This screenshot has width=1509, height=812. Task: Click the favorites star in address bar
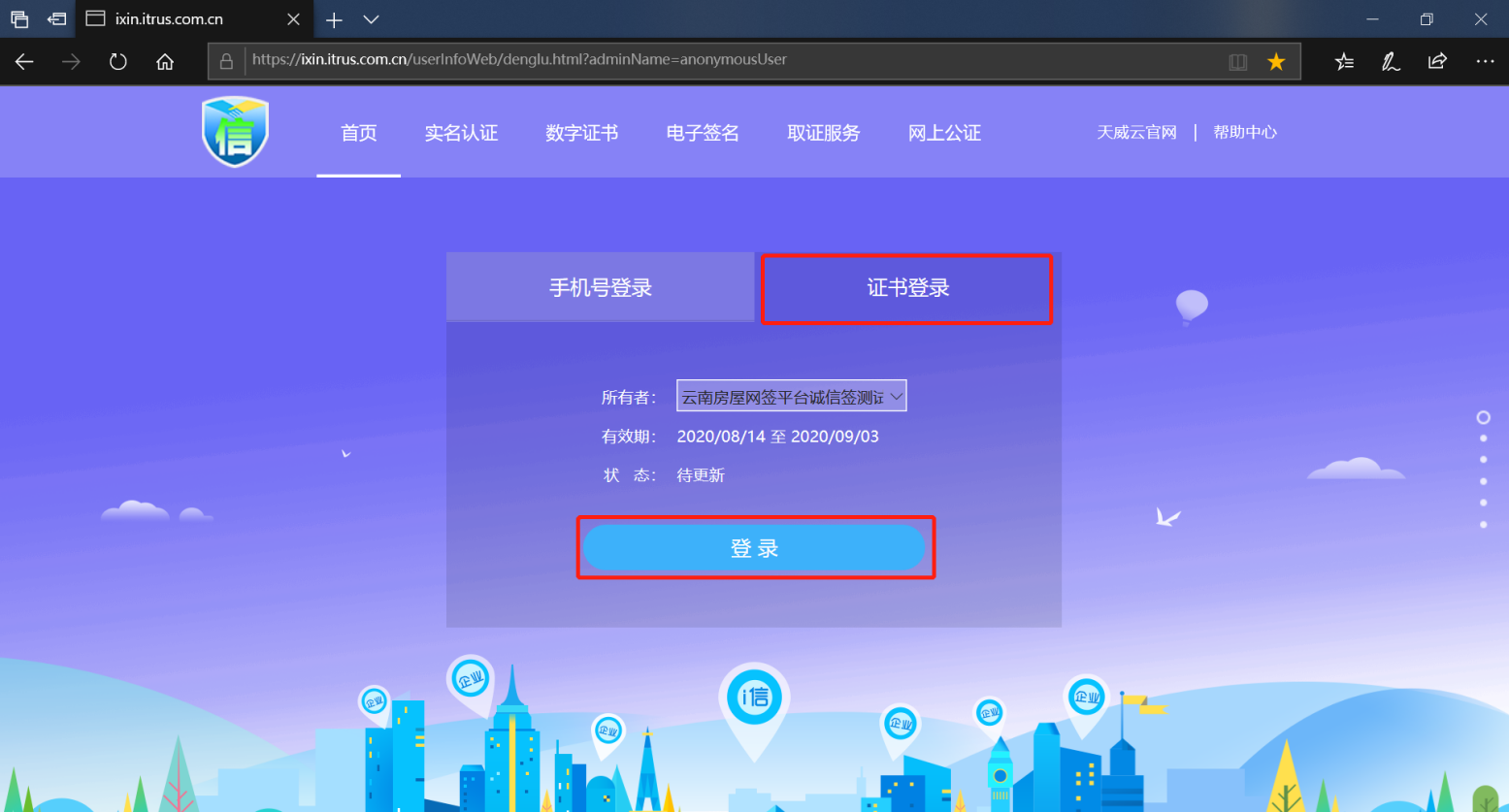1276,62
